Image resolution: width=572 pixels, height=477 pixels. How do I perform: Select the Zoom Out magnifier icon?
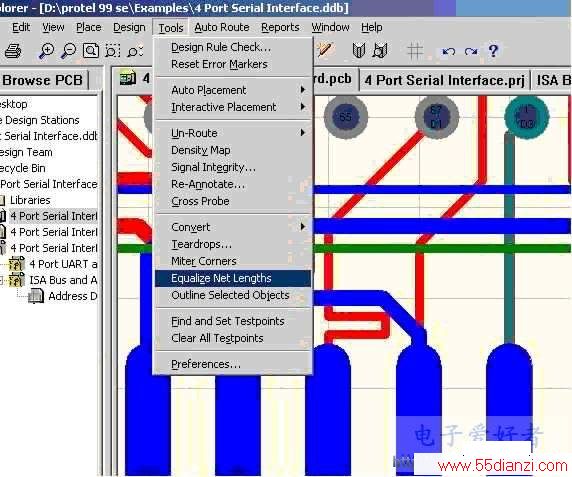click(x=68, y=51)
